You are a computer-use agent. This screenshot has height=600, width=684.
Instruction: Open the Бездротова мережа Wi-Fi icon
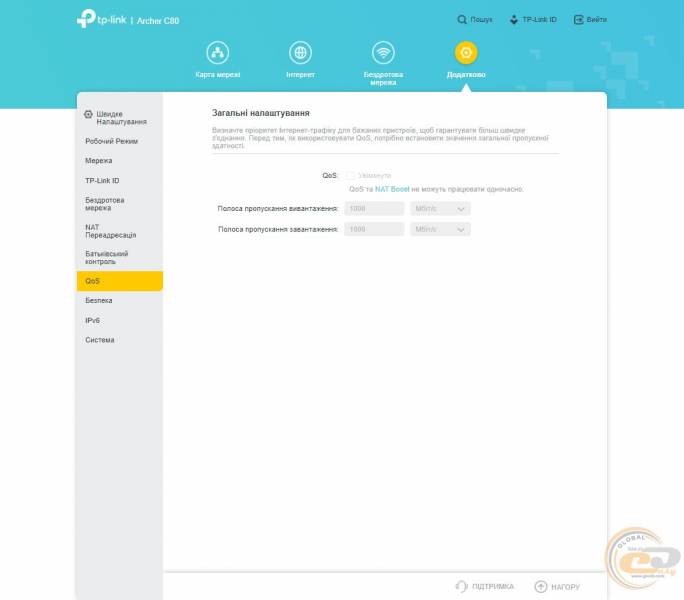pos(383,53)
